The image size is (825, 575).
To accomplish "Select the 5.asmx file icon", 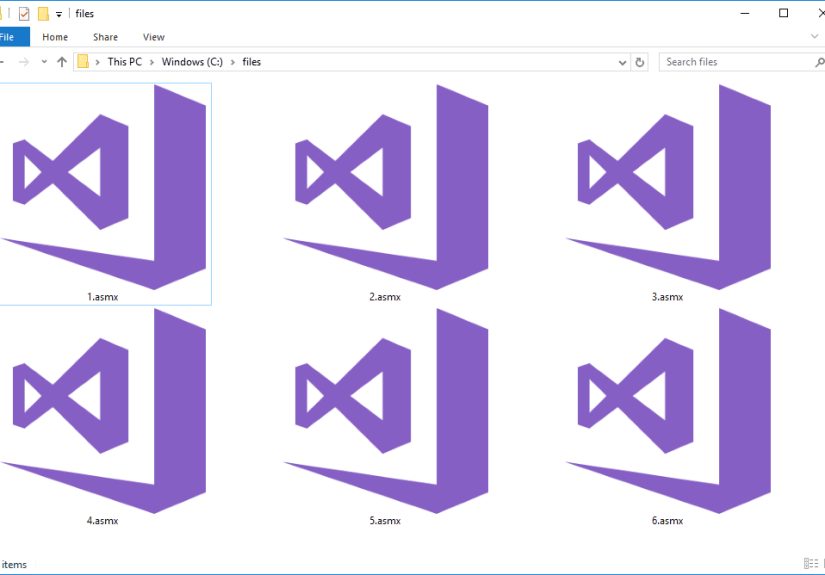I will [x=386, y=411].
